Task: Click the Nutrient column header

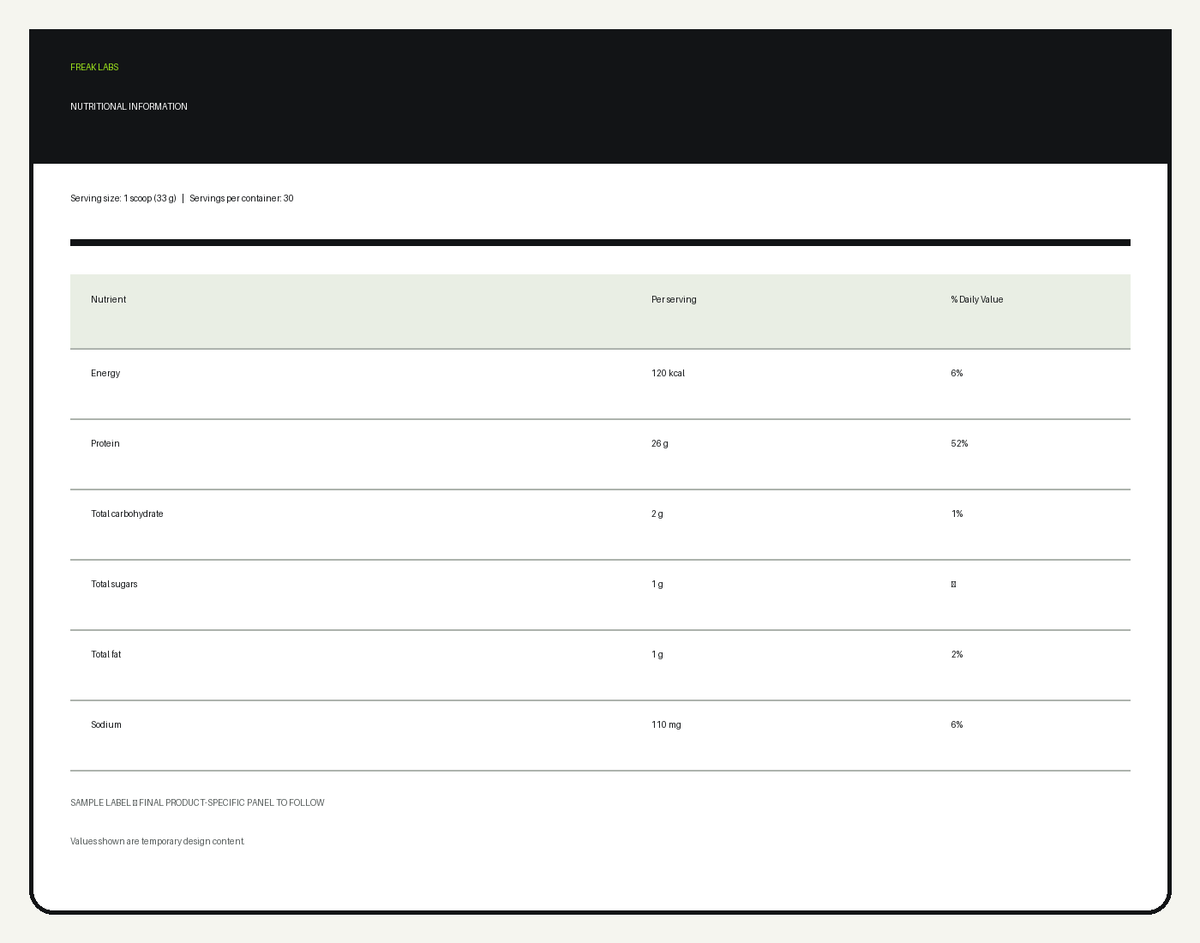Action: pyautogui.click(x=109, y=300)
